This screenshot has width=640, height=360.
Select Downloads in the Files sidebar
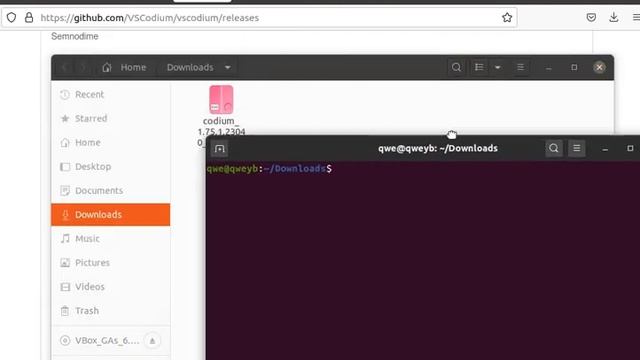click(x=111, y=215)
